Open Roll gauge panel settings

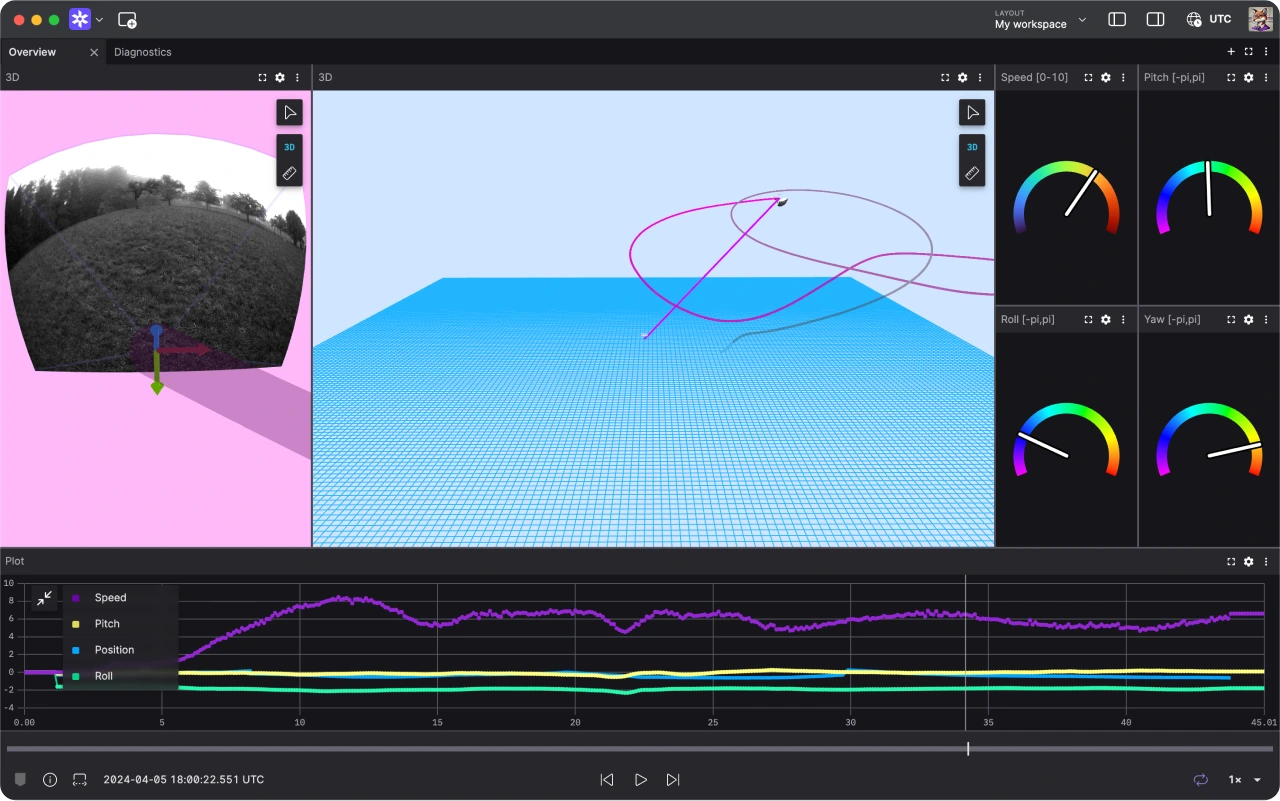point(1106,319)
